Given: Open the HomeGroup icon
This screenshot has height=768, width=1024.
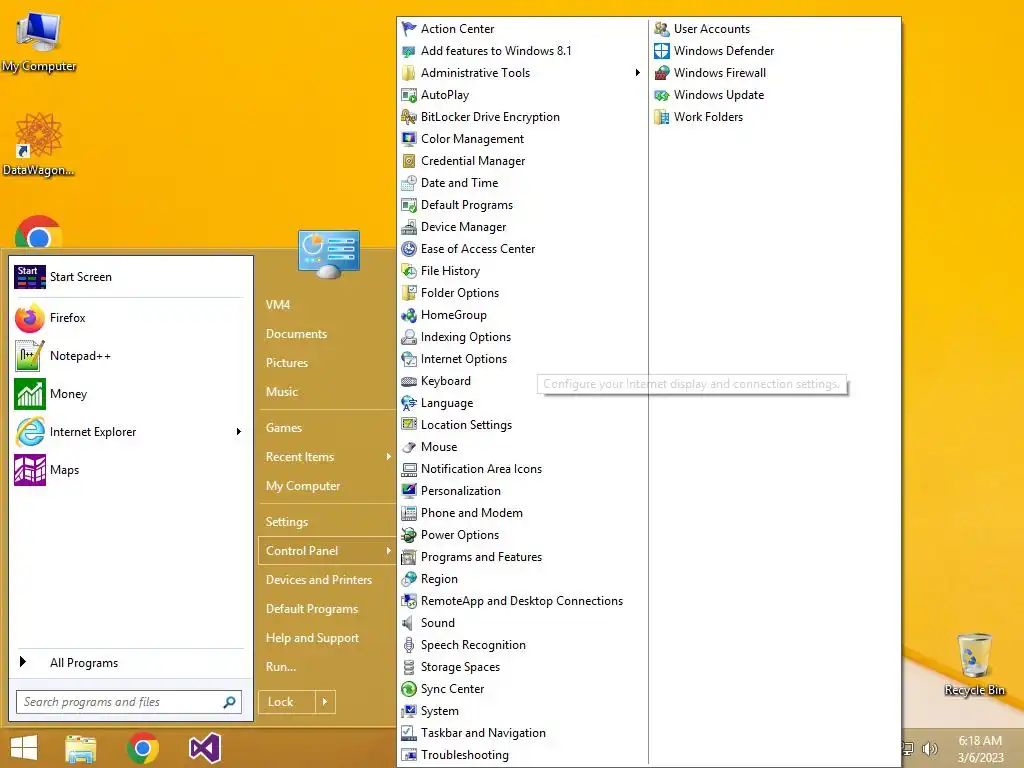Looking at the screenshot, I should [409, 315].
